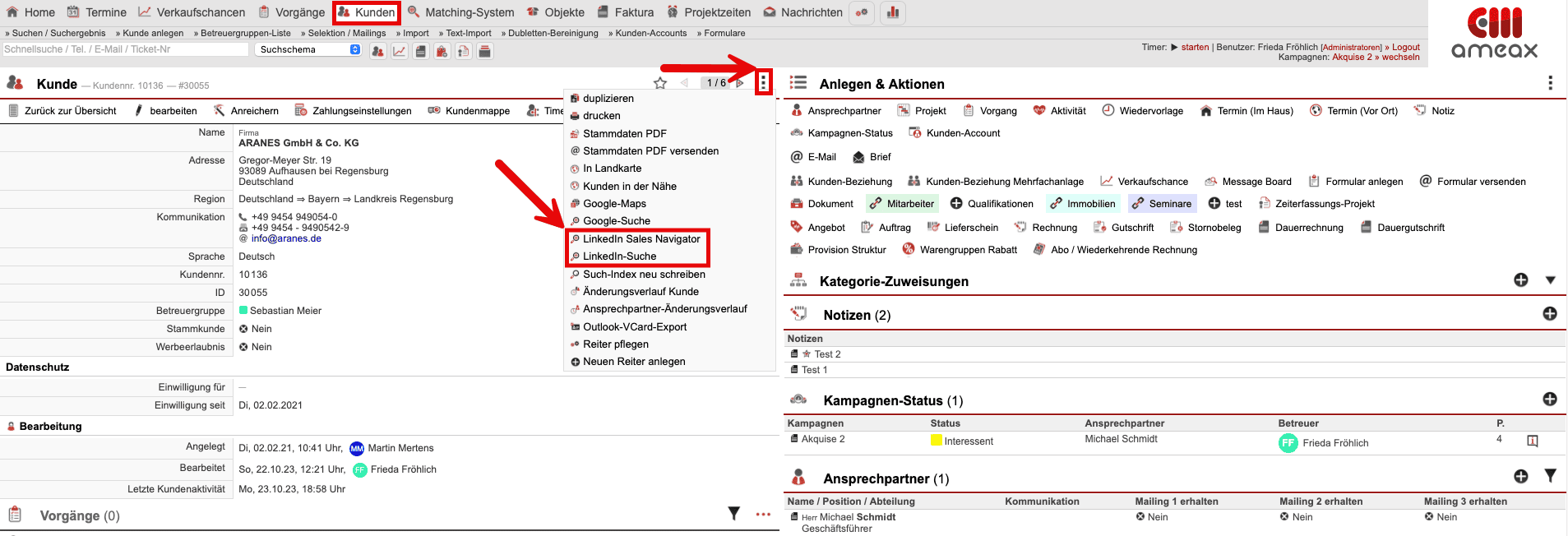
Task: Click the filter icon in Vorgänge section
Action: tap(733, 514)
